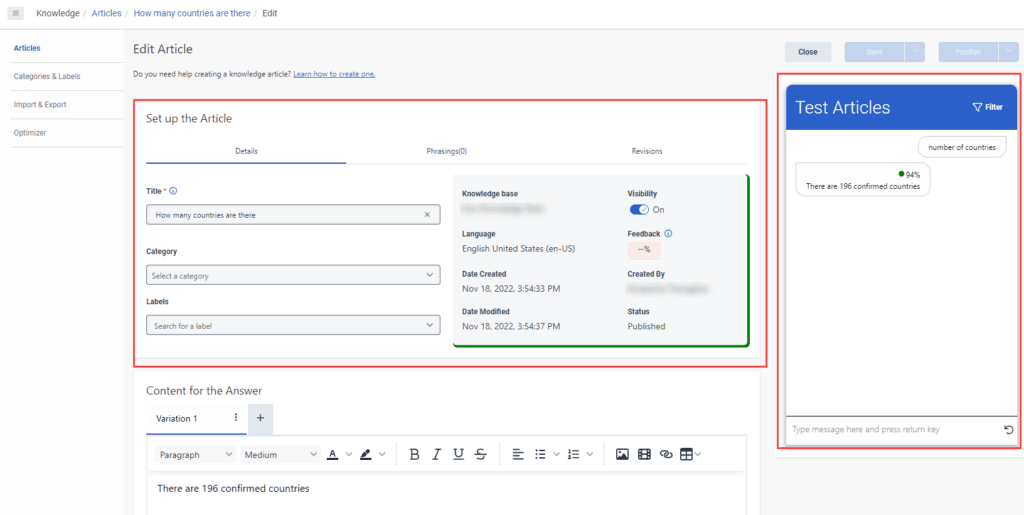Insert a video into the answer
Viewport: 1024px width, 515px height.
tap(644, 454)
